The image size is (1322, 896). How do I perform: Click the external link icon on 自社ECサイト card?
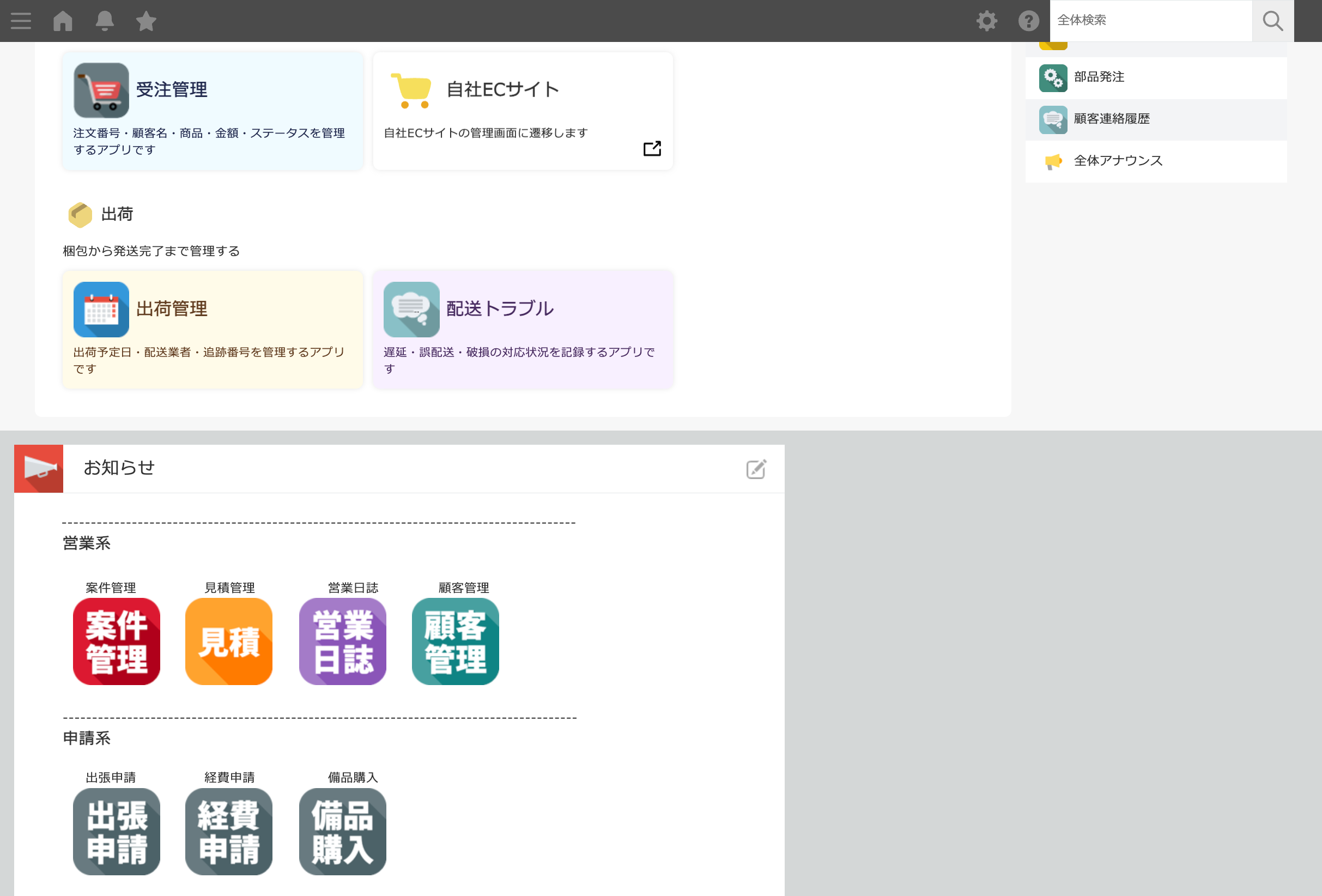coord(652,148)
